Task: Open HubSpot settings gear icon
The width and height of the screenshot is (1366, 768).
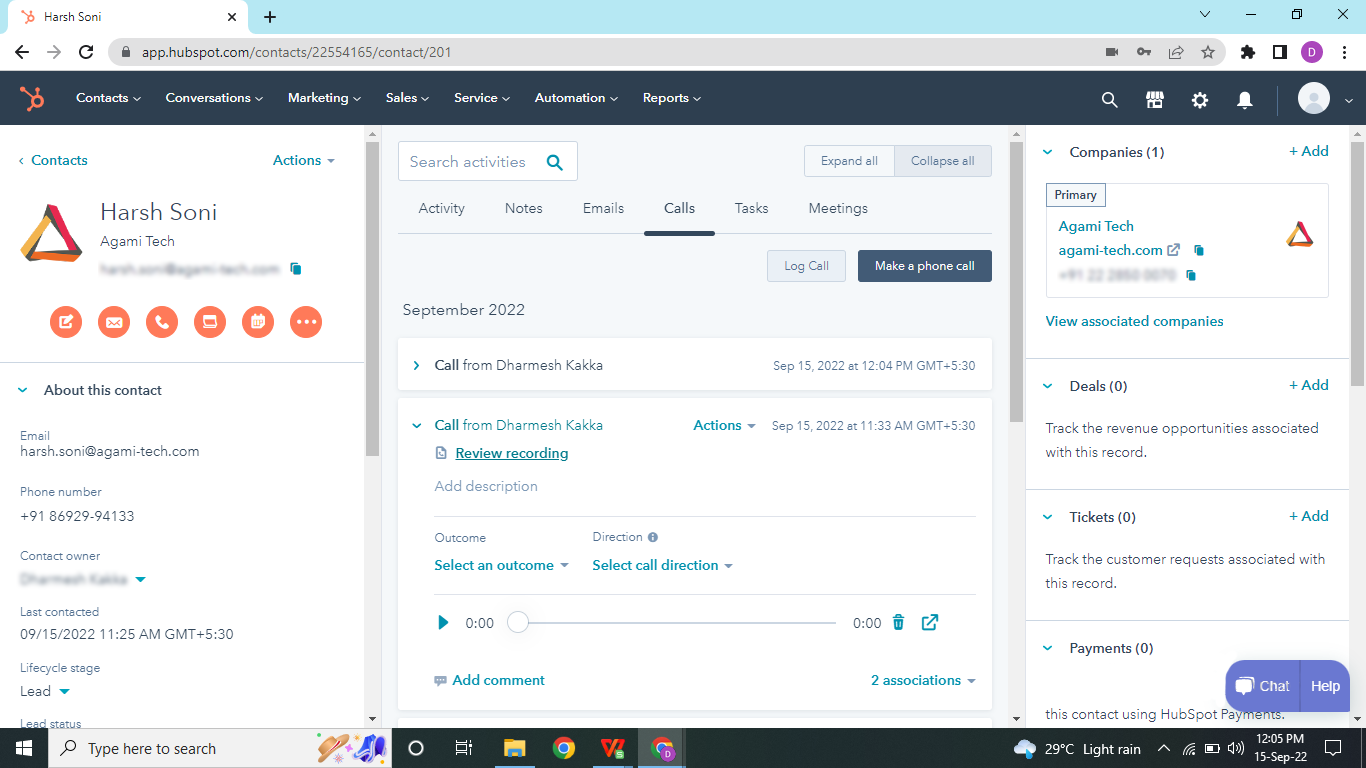Action: tap(1199, 99)
